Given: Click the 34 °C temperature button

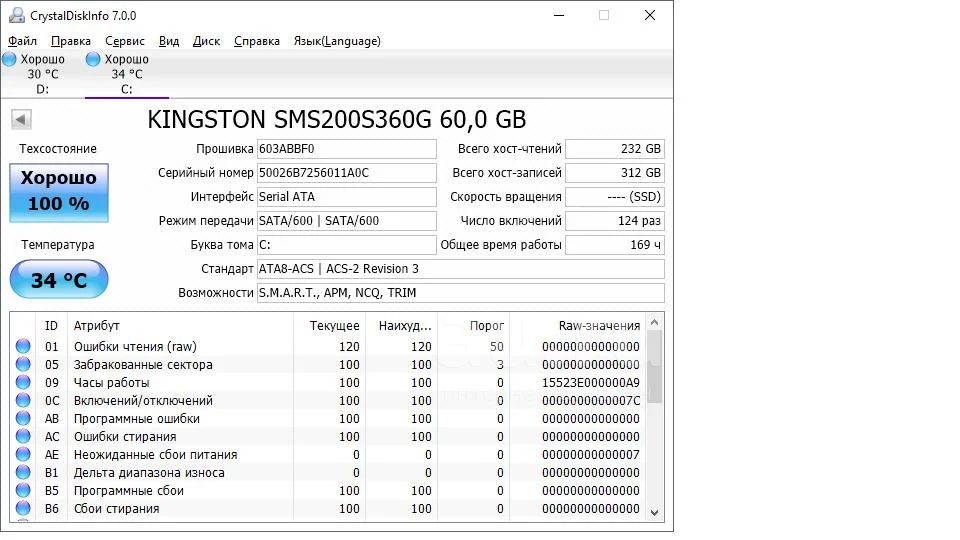Looking at the screenshot, I should click(59, 280).
